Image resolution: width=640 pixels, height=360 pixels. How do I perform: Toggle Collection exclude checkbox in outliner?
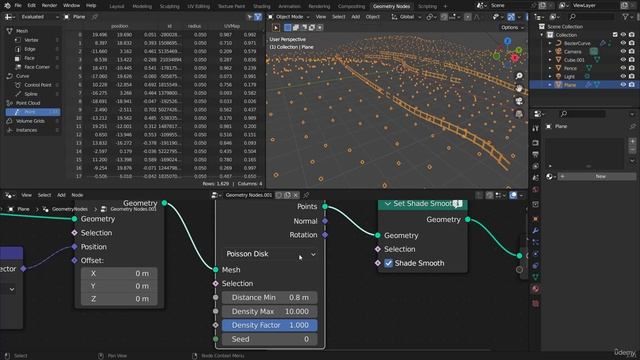tap(615, 35)
